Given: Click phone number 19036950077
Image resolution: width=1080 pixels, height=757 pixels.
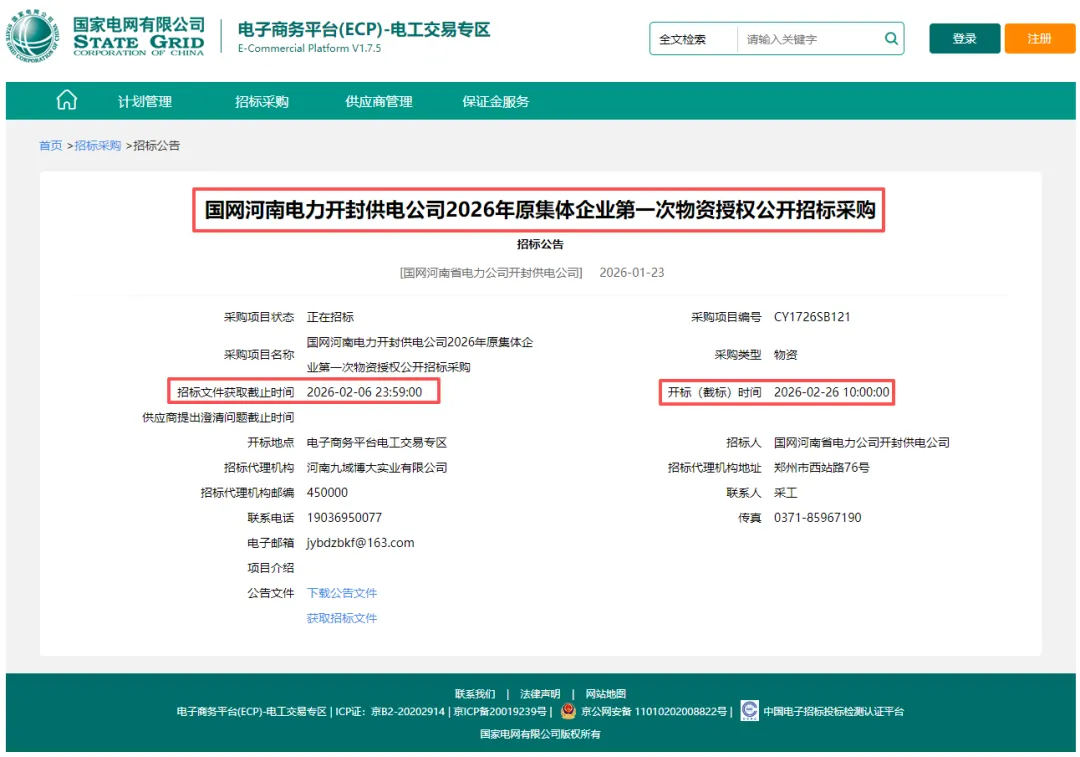Looking at the screenshot, I should pos(344,517).
